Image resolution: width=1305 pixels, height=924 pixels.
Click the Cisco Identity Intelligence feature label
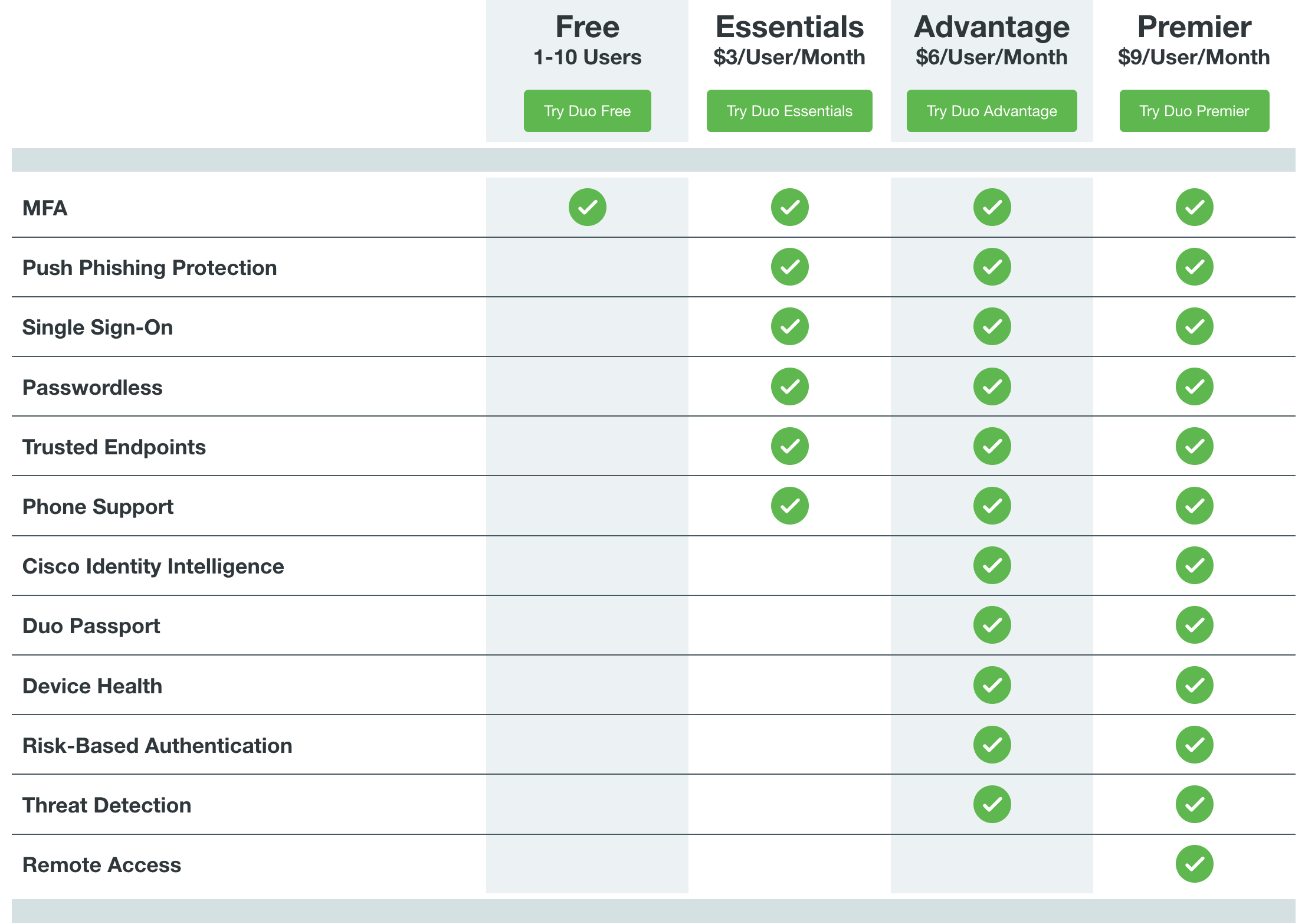pyautogui.click(x=153, y=566)
